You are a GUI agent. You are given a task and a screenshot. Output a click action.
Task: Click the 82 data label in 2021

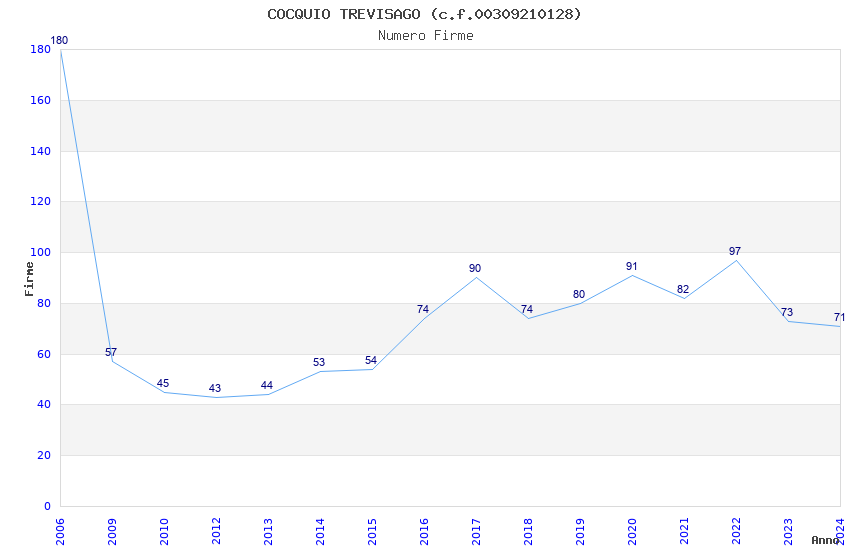point(682,289)
